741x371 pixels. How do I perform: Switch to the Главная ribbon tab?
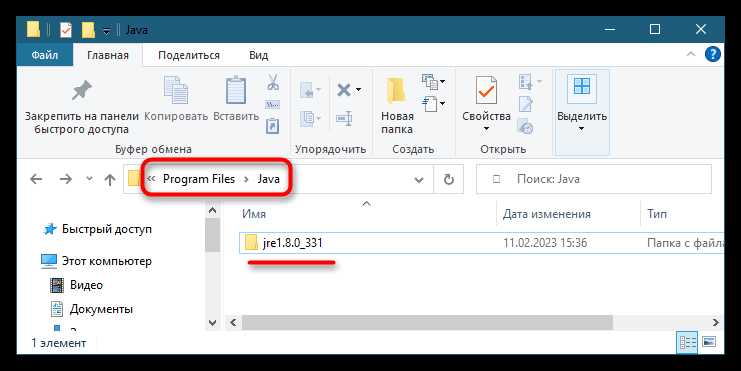(x=108, y=55)
